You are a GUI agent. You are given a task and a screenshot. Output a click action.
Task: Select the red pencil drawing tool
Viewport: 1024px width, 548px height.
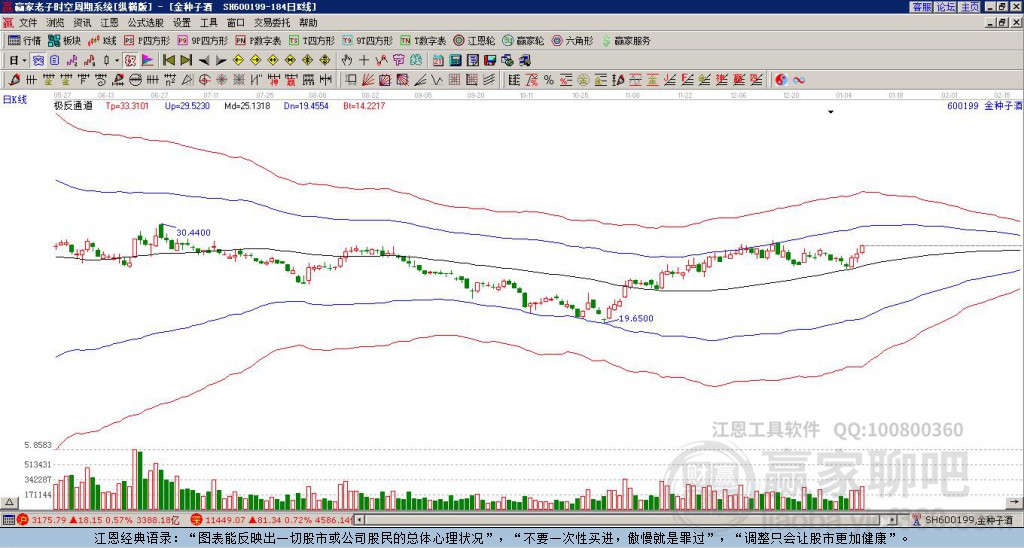[x=14, y=80]
